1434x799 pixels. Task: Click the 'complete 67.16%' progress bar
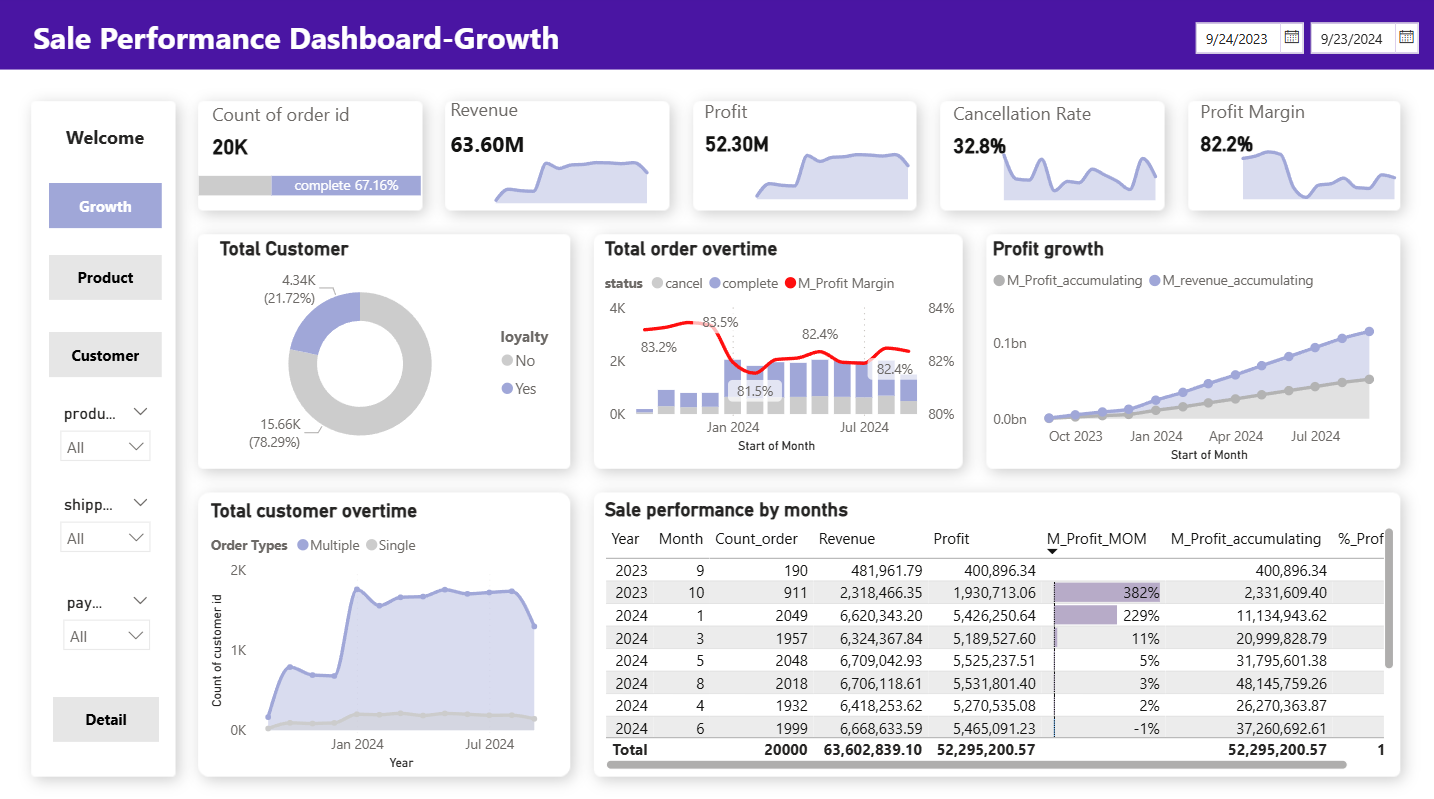pyautogui.click(x=346, y=185)
